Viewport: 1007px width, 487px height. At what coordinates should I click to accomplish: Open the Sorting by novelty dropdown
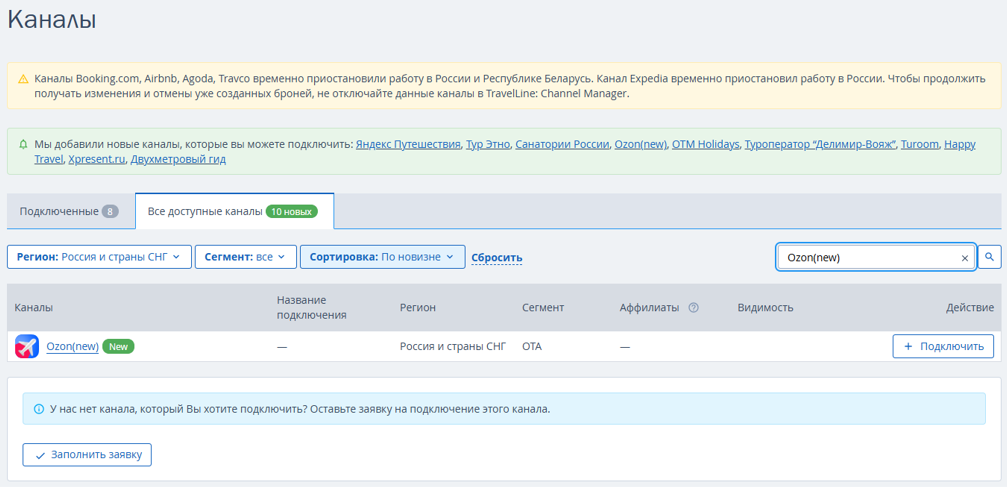tap(382, 257)
